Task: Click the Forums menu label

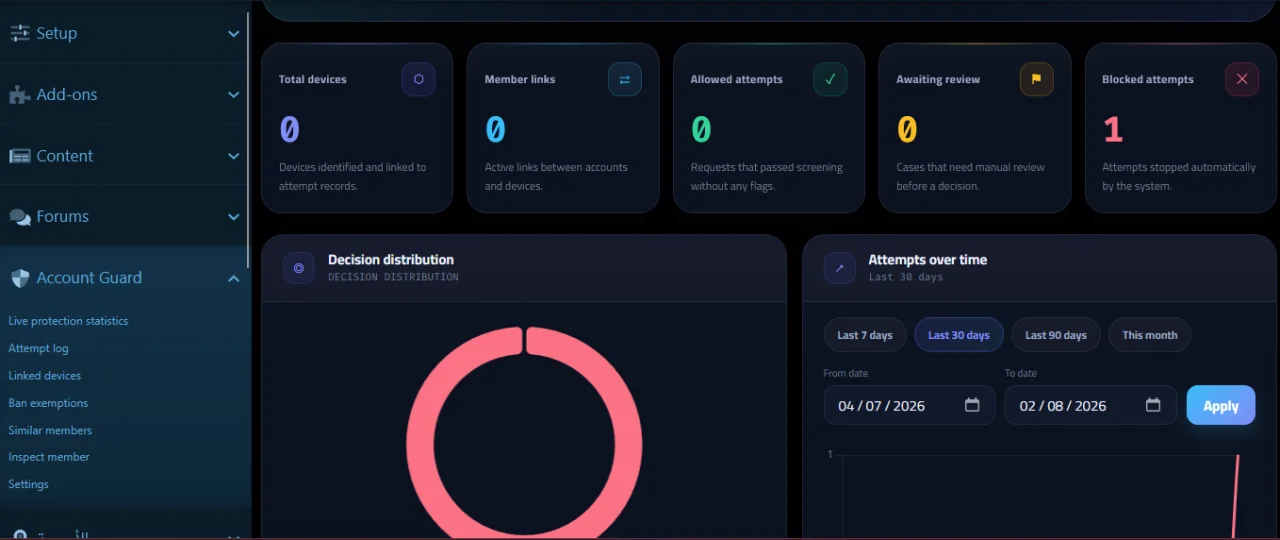Action: tap(63, 217)
